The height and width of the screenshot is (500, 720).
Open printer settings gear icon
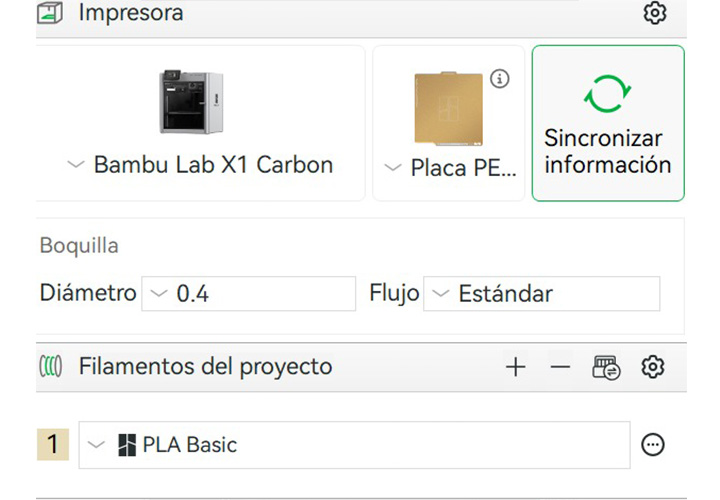655,14
